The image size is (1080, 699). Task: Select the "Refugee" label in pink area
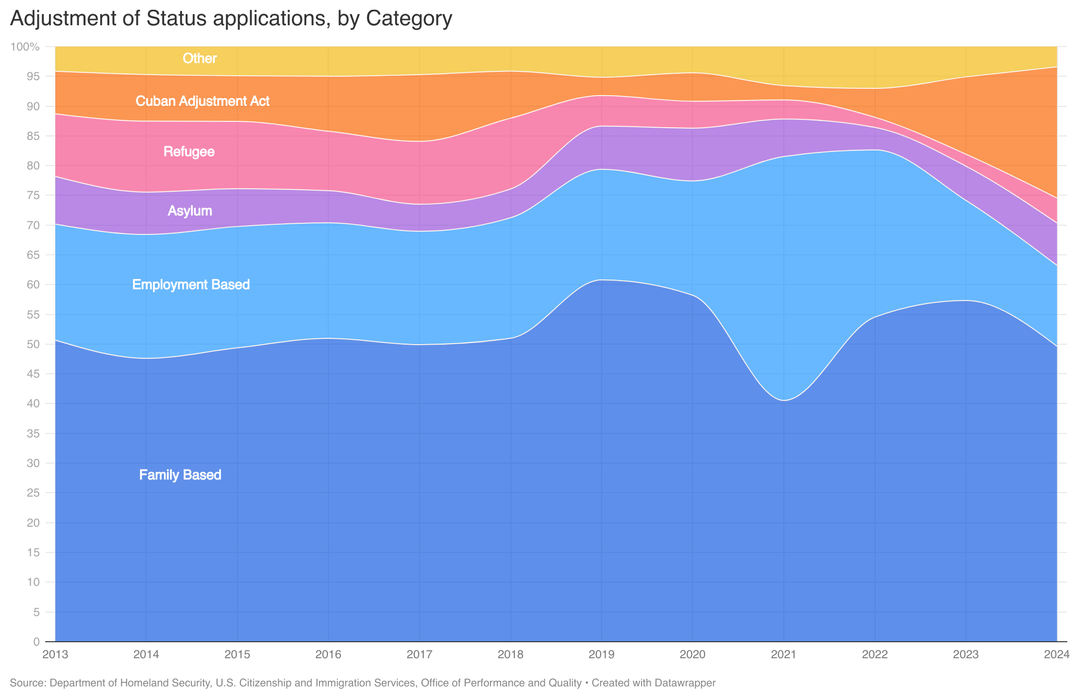[189, 152]
